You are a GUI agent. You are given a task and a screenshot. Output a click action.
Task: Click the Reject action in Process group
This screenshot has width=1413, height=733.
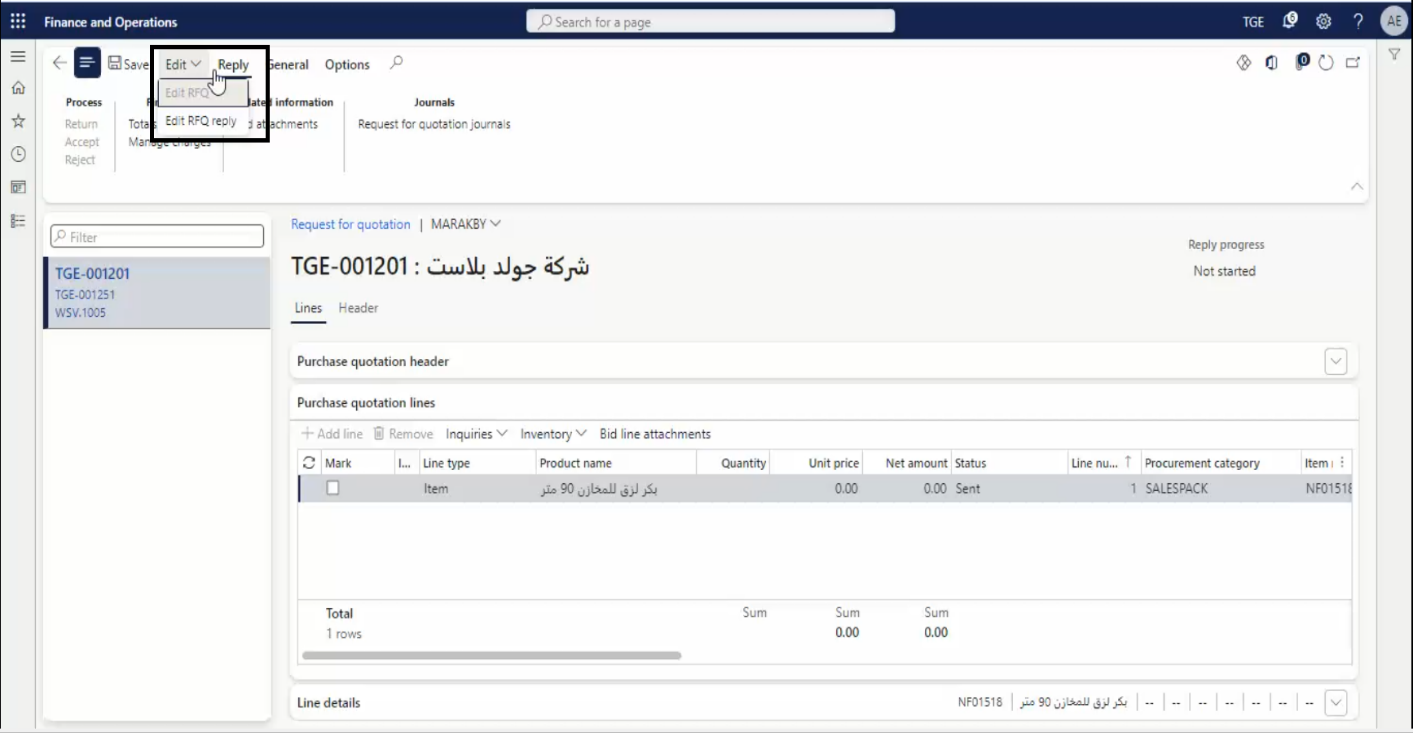80,160
